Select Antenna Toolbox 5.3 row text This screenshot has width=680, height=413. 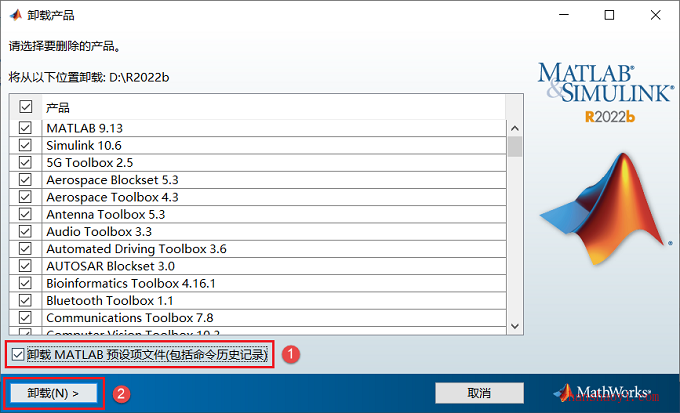(x=106, y=214)
